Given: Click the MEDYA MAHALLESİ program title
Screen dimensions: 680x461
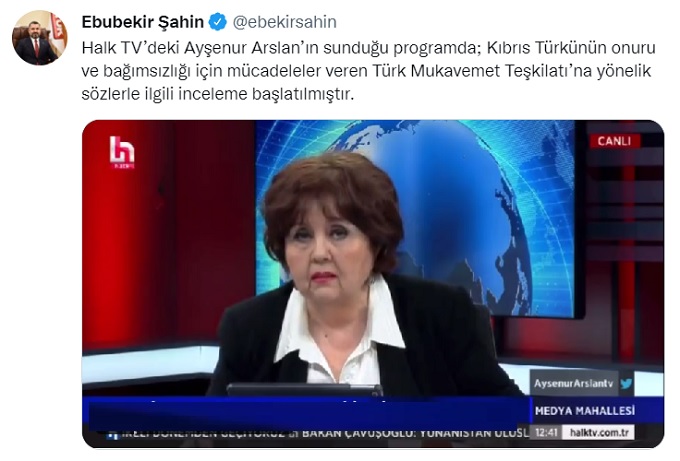Looking at the screenshot, I should click(585, 411).
